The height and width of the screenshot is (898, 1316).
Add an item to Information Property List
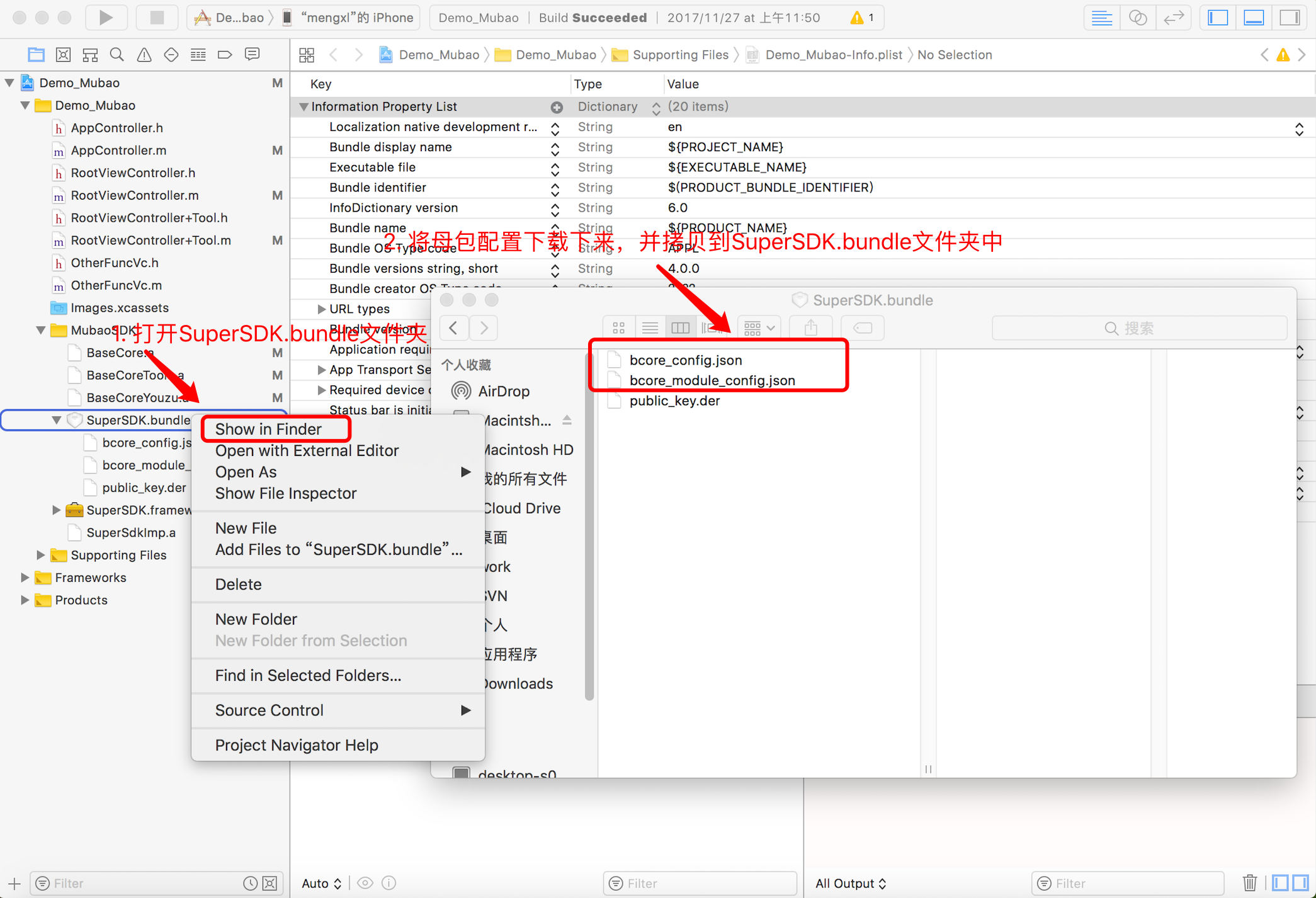tap(557, 107)
